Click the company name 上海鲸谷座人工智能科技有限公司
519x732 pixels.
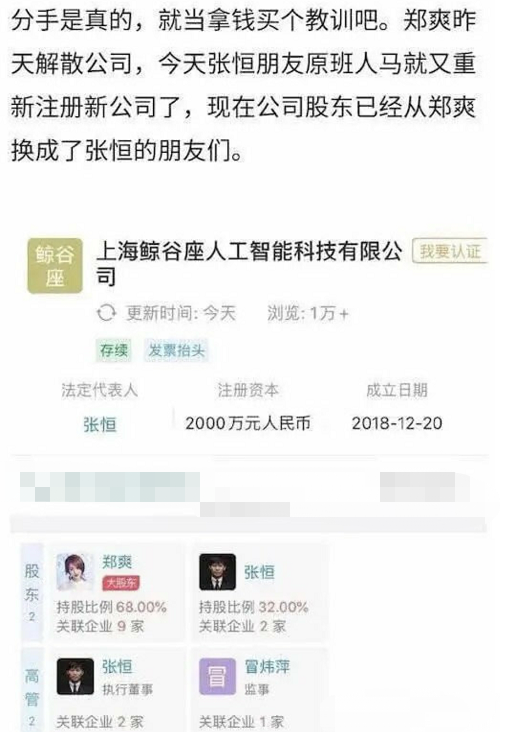249,263
